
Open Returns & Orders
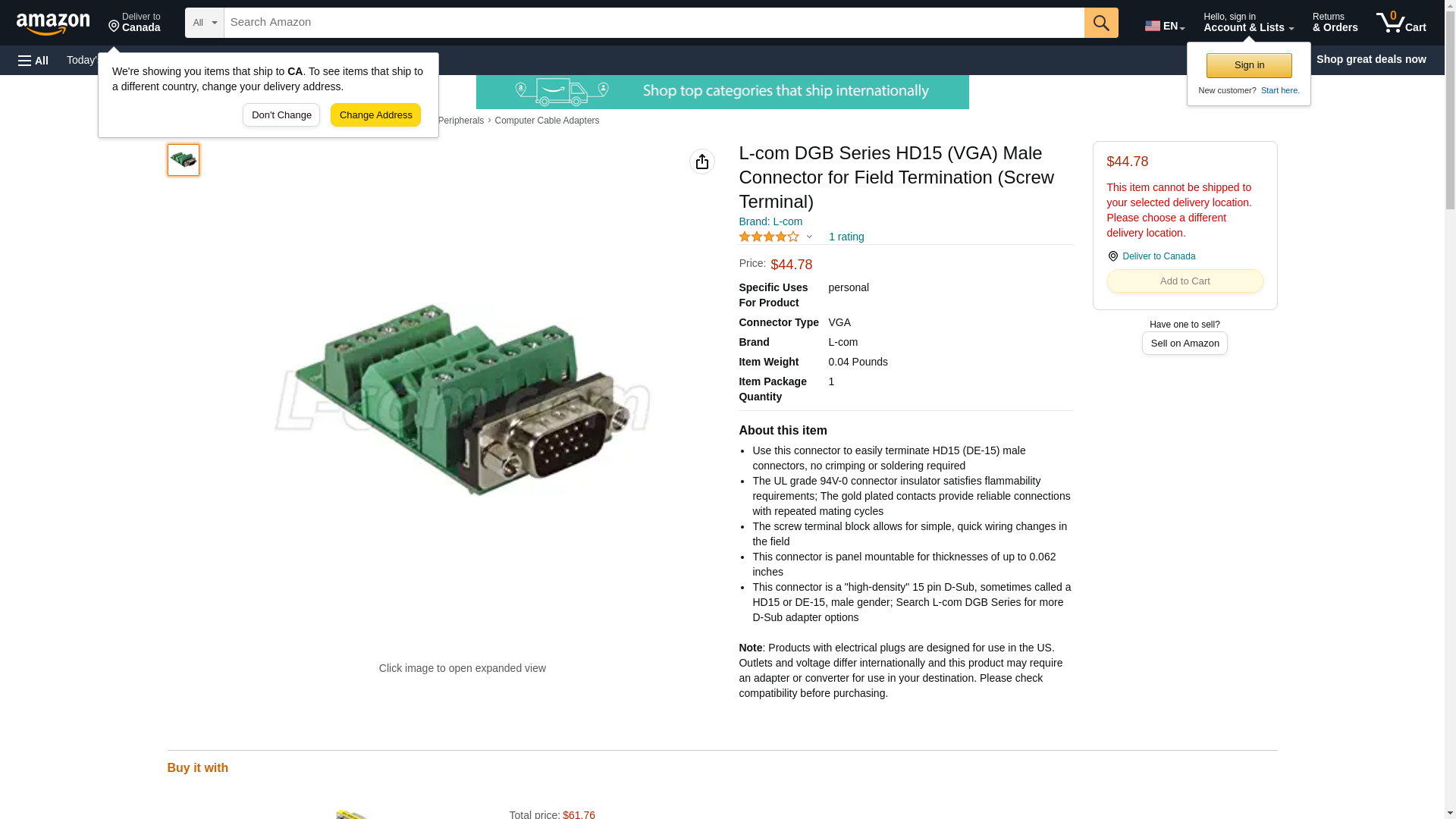(x=1335, y=23)
